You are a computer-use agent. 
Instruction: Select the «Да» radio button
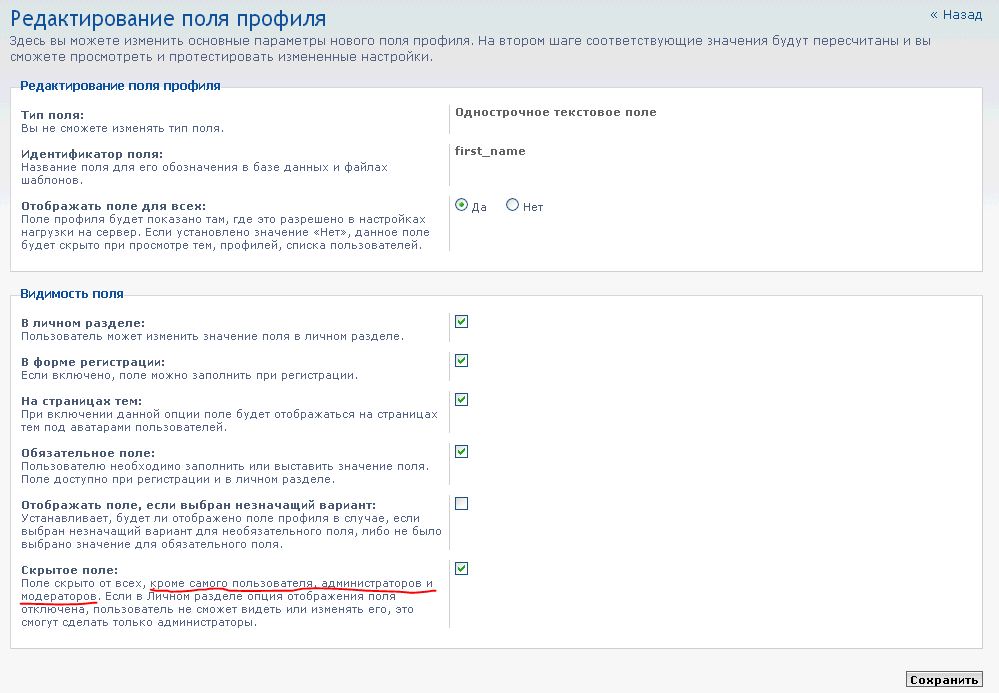pos(461,205)
